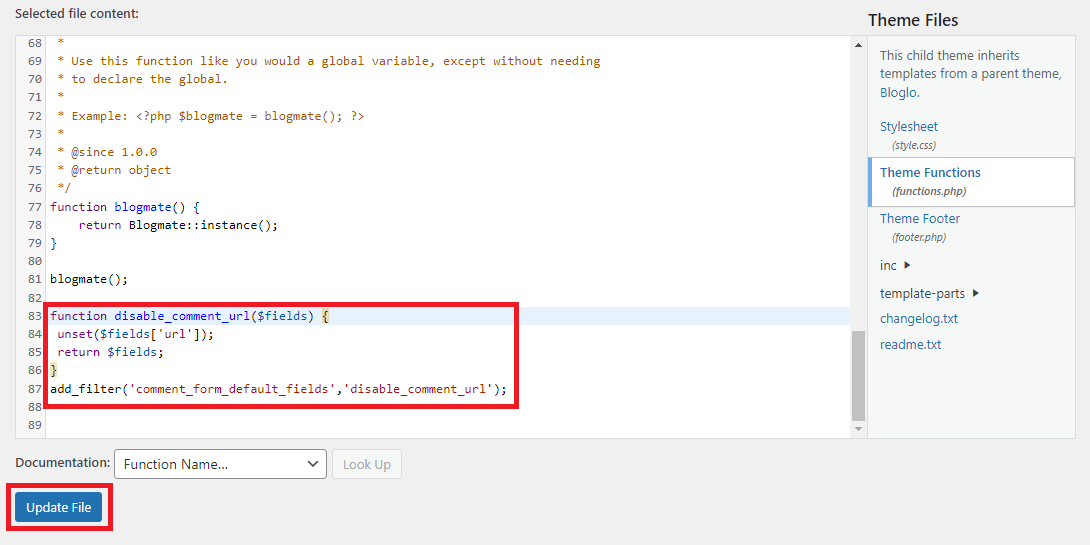Open the Bloglo parent theme link

coord(900,92)
